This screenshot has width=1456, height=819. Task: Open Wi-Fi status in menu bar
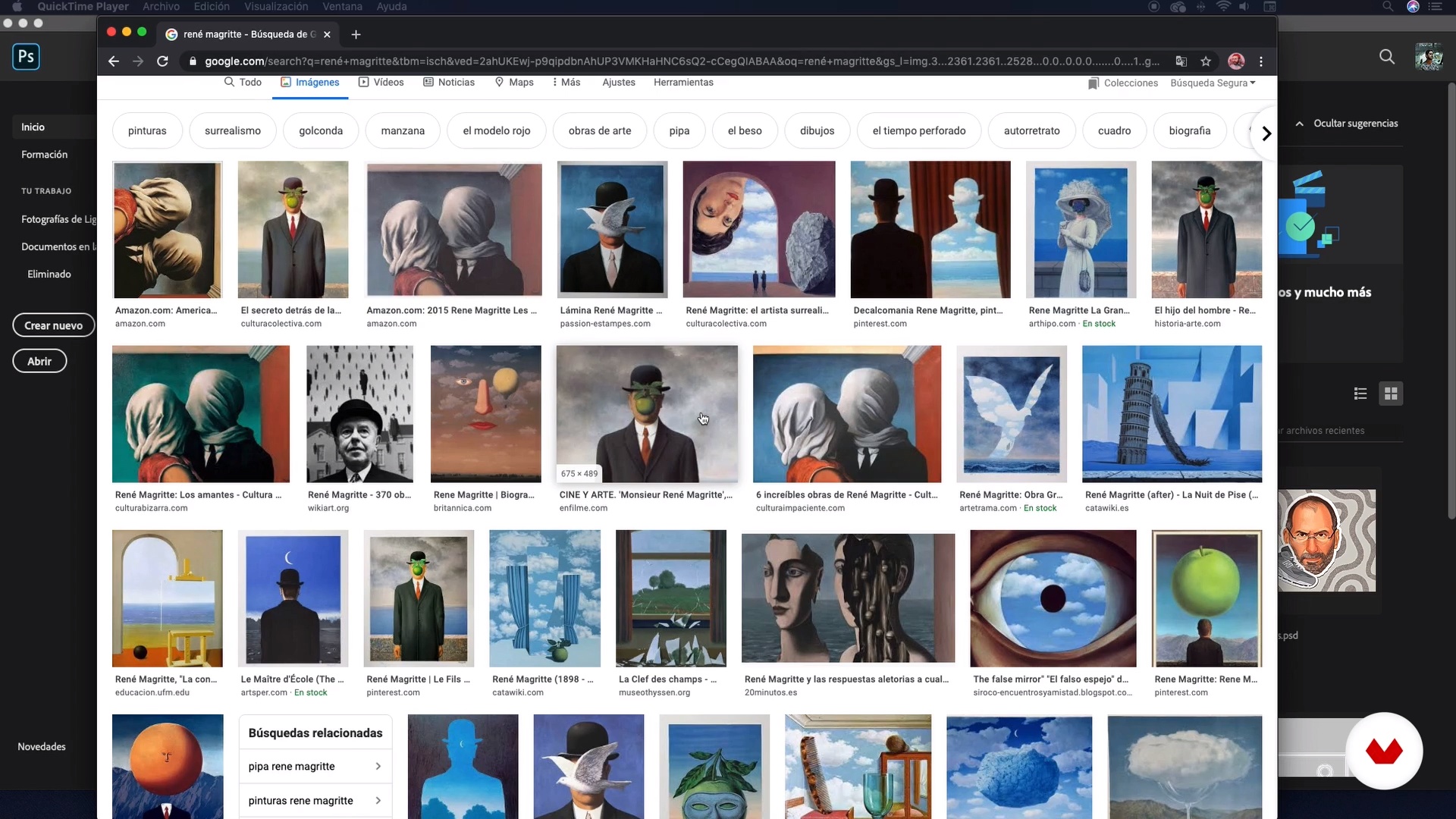(1223, 7)
